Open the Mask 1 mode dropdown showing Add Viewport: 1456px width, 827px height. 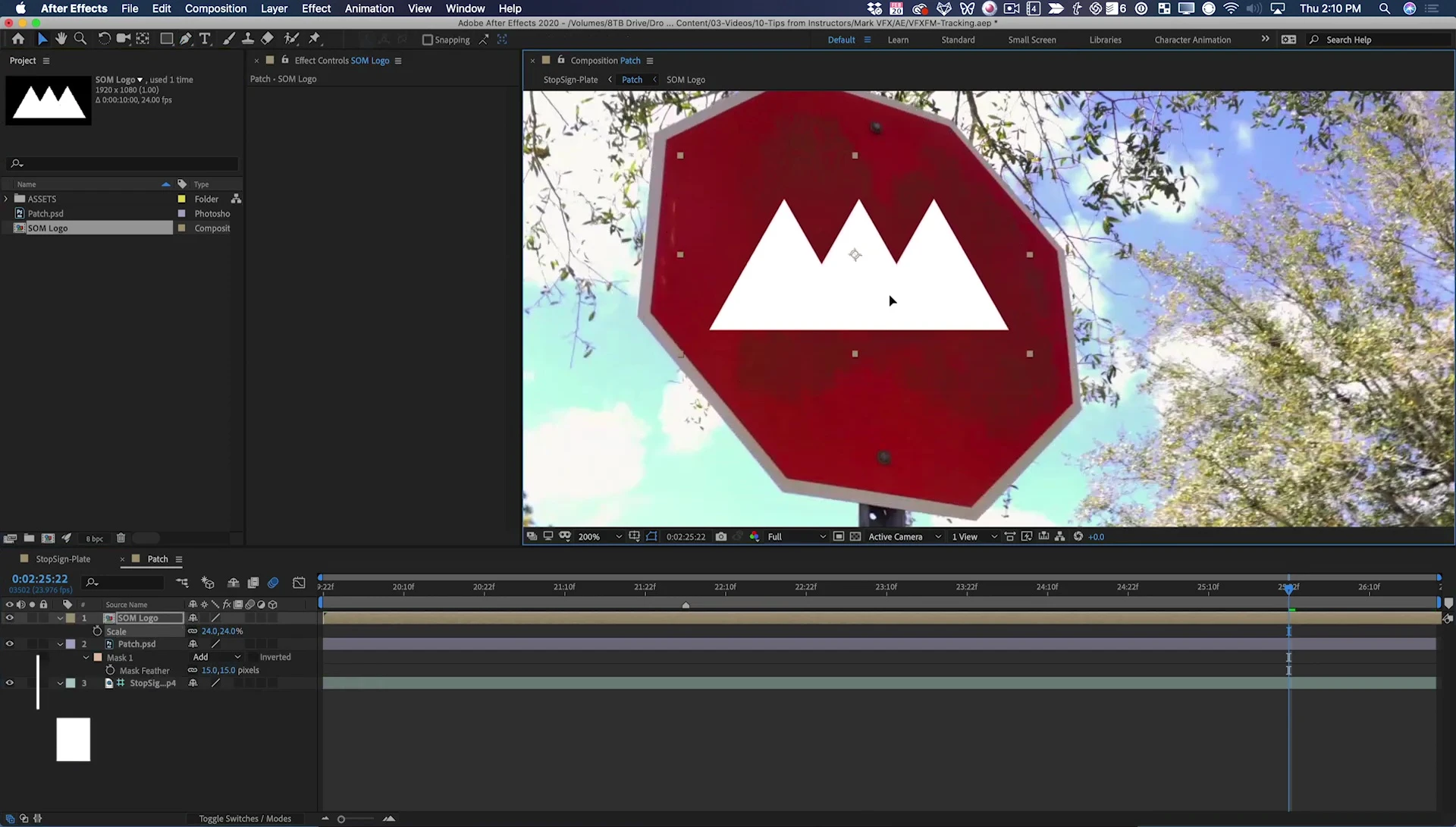(217, 657)
